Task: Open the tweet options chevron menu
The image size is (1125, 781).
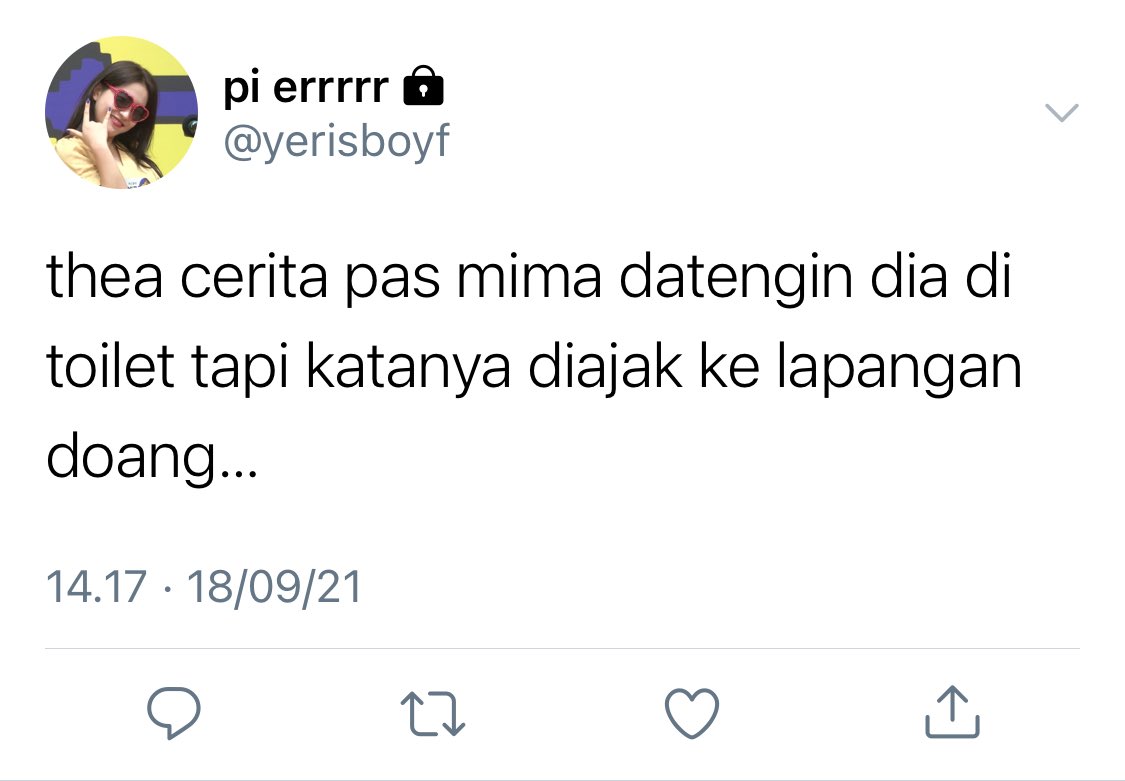Action: coord(1061,113)
